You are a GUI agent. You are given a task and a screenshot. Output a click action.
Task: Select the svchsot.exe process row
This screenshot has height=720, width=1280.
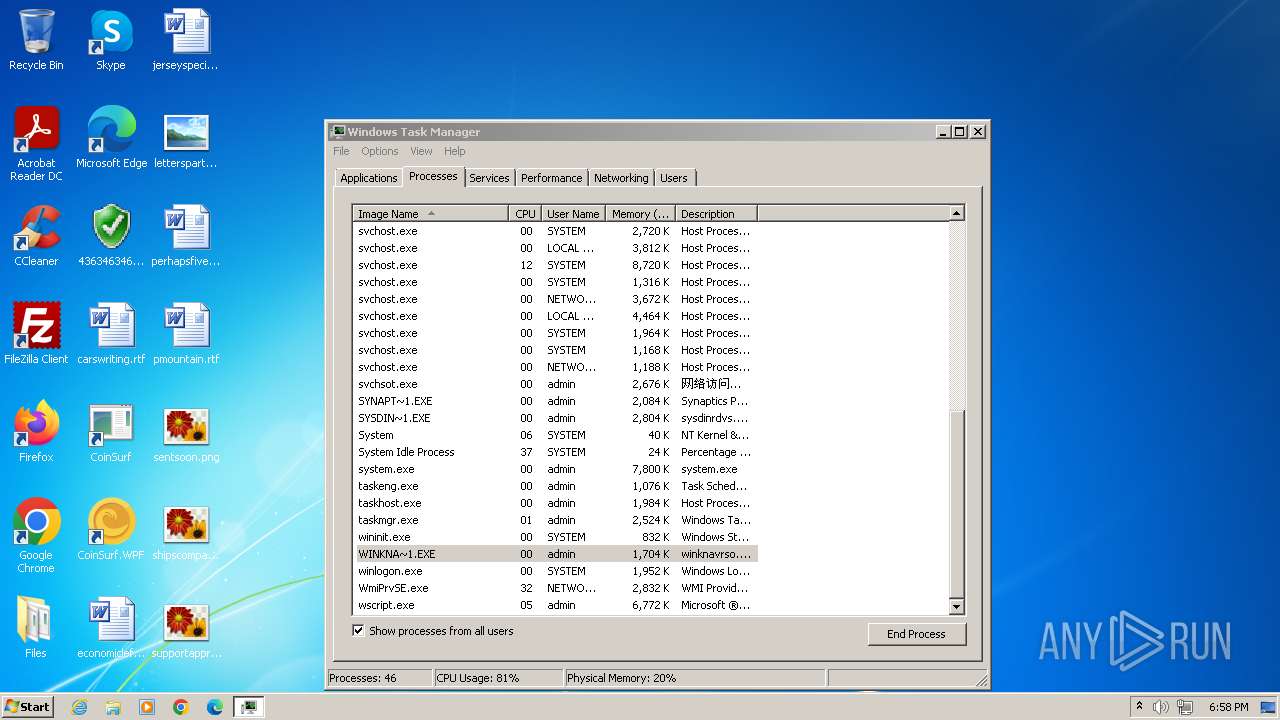click(555, 384)
